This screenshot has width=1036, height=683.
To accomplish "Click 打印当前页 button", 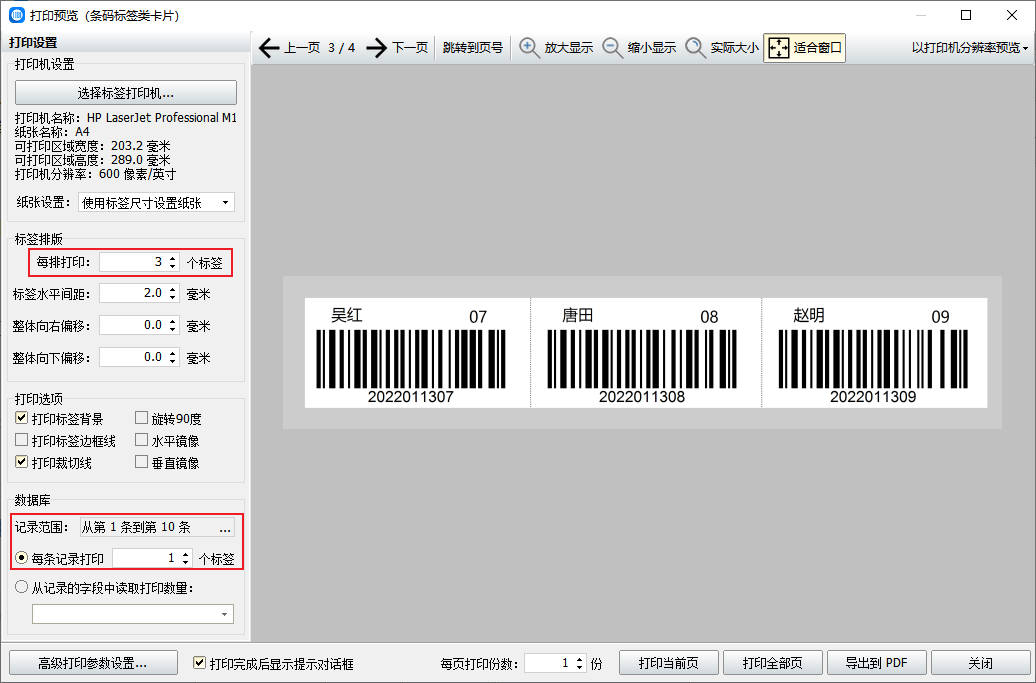I will tap(669, 663).
